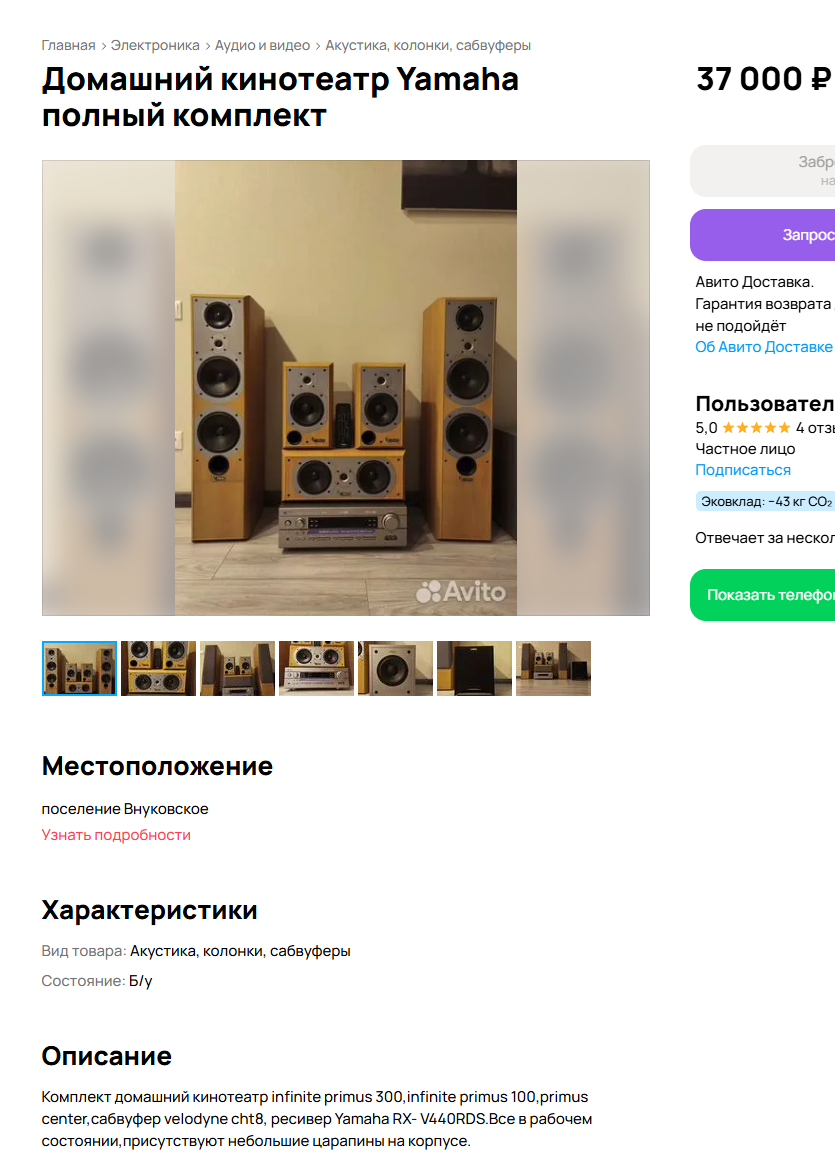Open Акустика, колонки, сабвуферы breadcrumb
Viewport: 835px width, 1159px height.
pyautogui.click(x=428, y=45)
